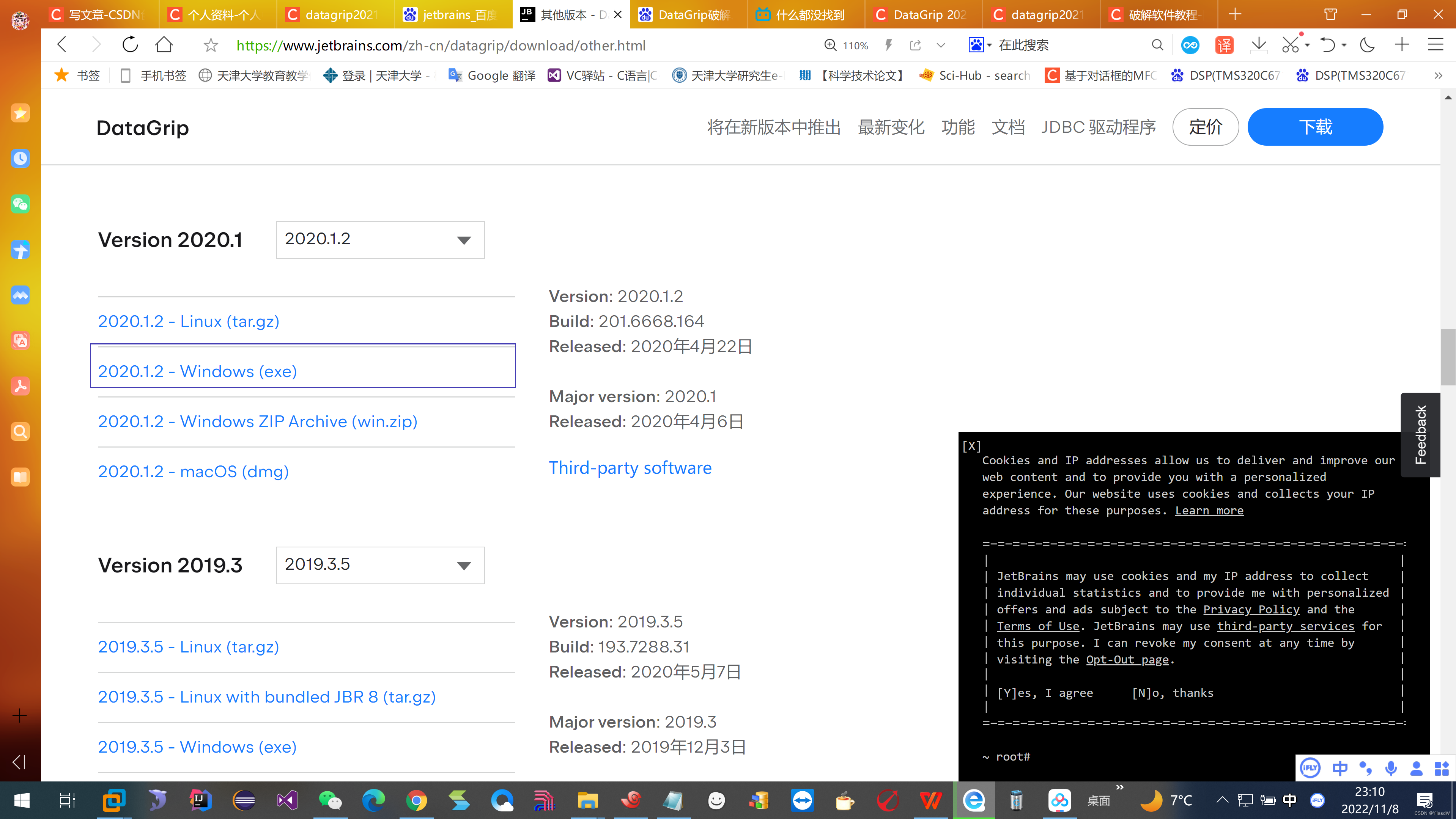Open hamburger menu icon in browser toolbar
1456x819 pixels.
(1436, 45)
